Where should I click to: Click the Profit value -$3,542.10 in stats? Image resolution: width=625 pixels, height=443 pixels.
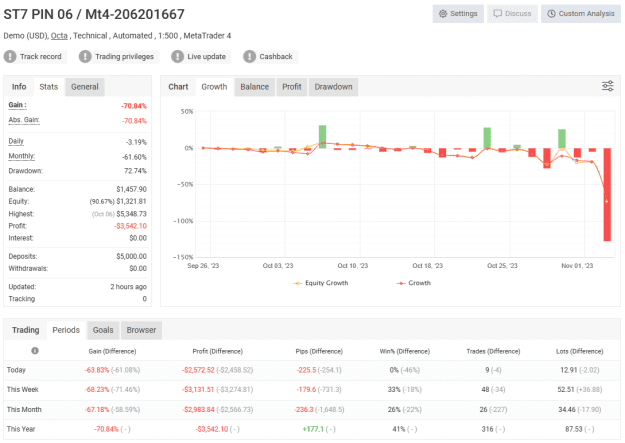click(x=130, y=226)
